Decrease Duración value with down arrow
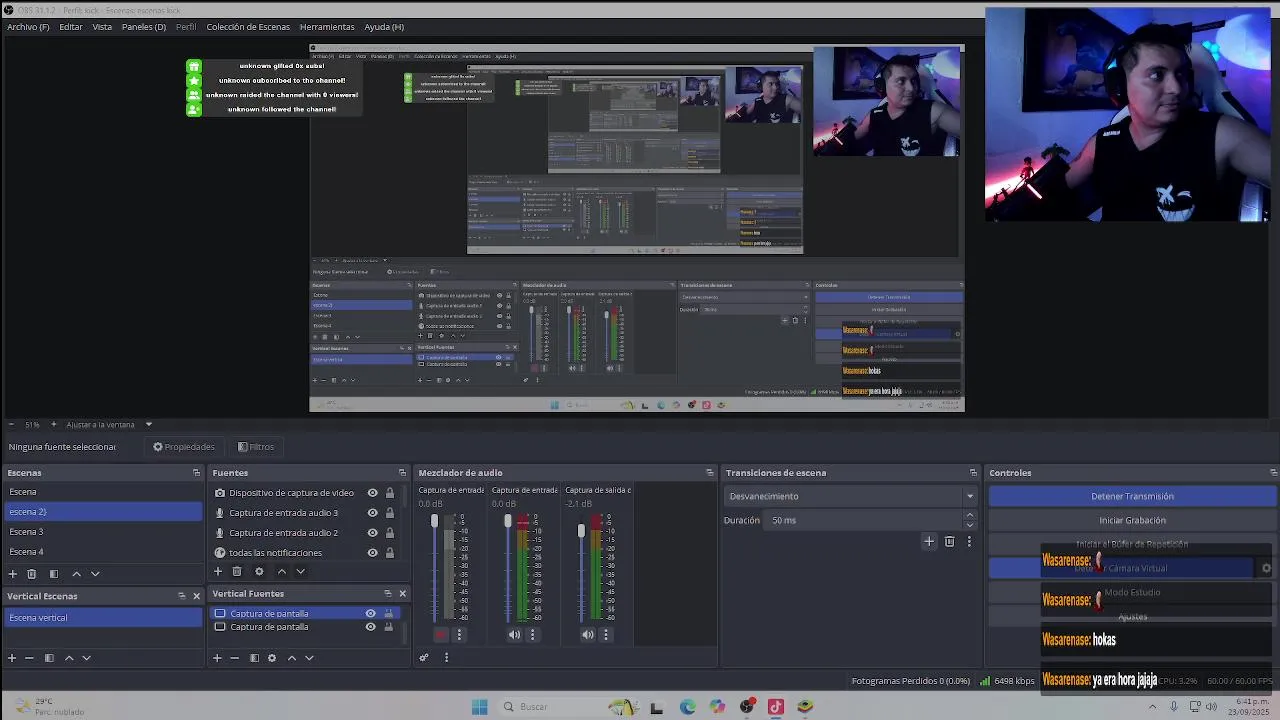1280x720 pixels. click(x=969, y=525)
